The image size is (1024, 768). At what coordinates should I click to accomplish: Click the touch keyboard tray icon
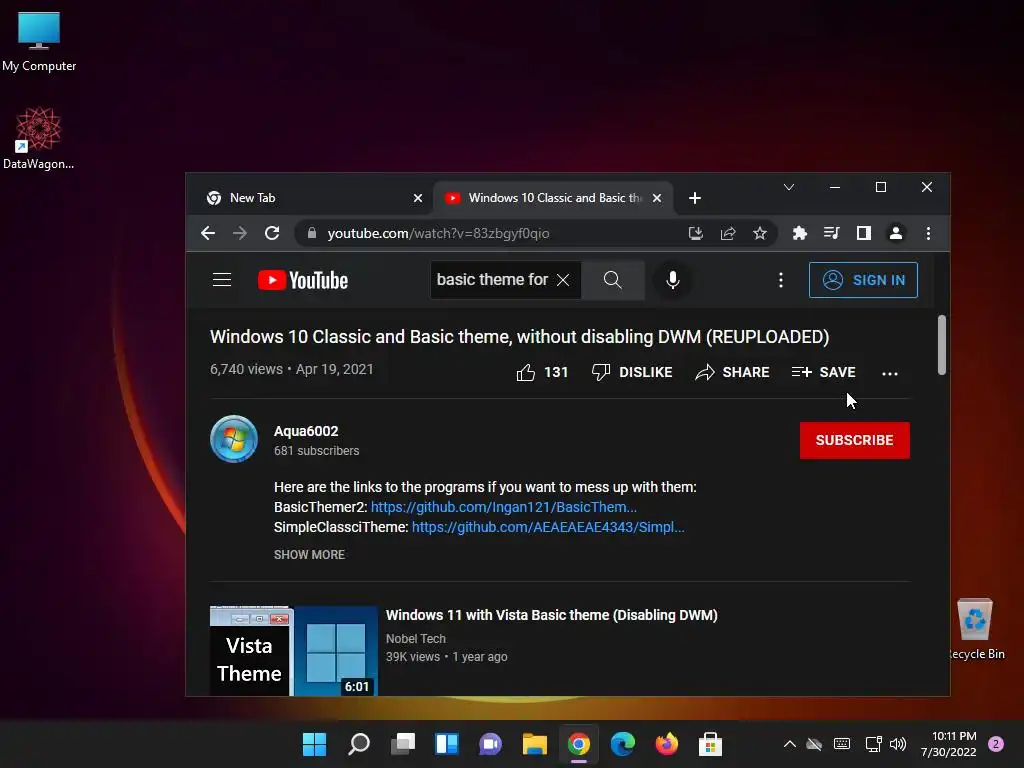[842, 744]
